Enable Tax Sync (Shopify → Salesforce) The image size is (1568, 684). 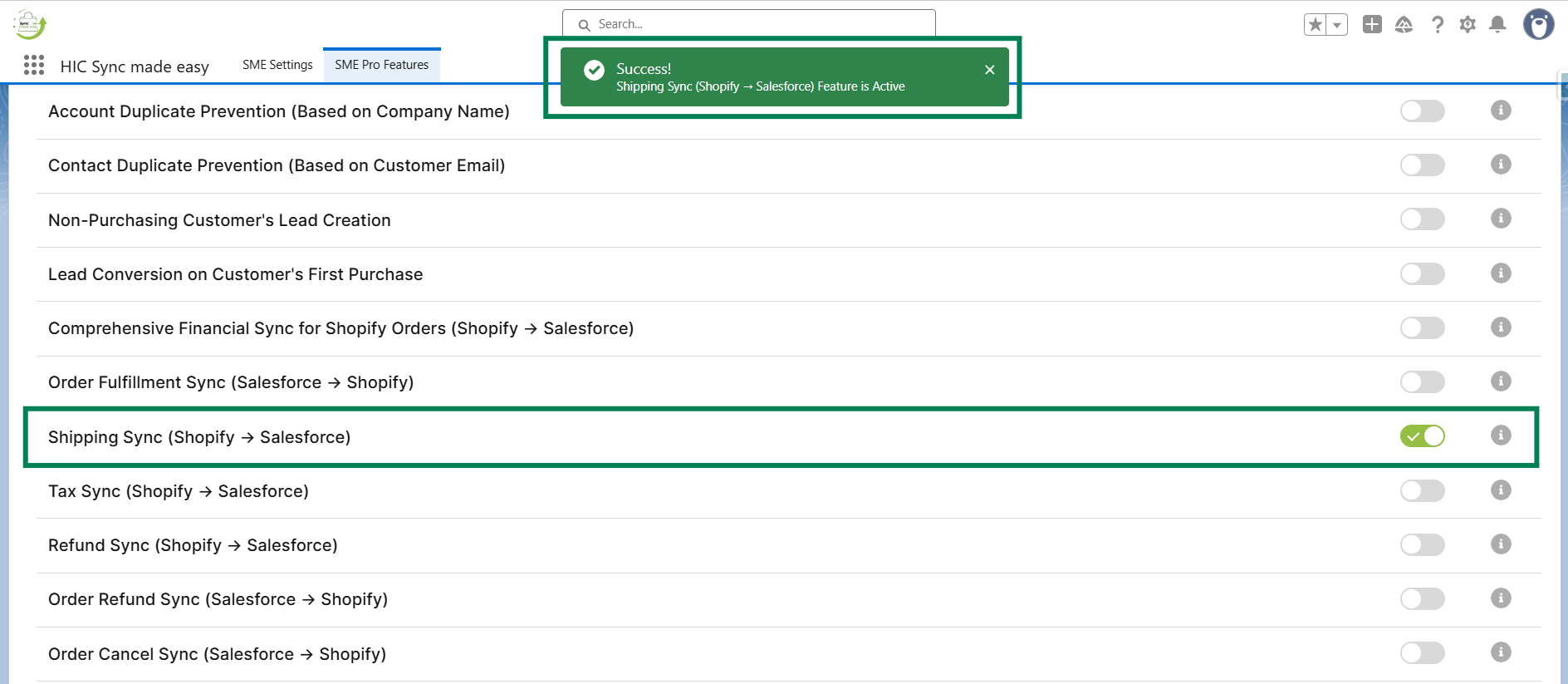pyautogui.click(x=1422, y=490)
